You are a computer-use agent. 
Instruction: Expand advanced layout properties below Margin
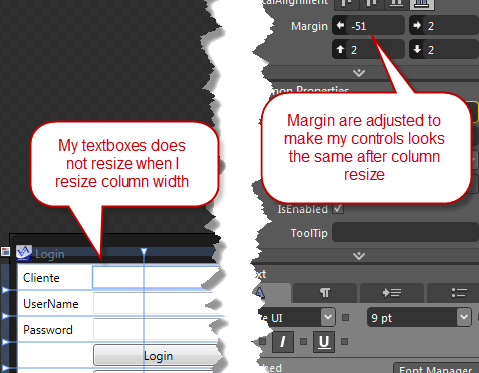tap(359, 73)
